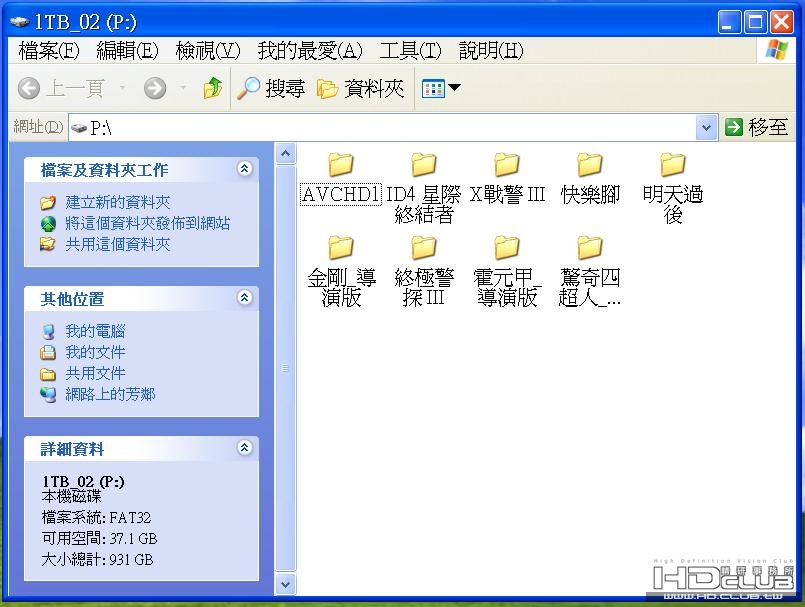Image resolution: width=805 pixels, height=607 pixels.
Task: Click the 建立新的資料夾 icon
Action: point(48,203)
